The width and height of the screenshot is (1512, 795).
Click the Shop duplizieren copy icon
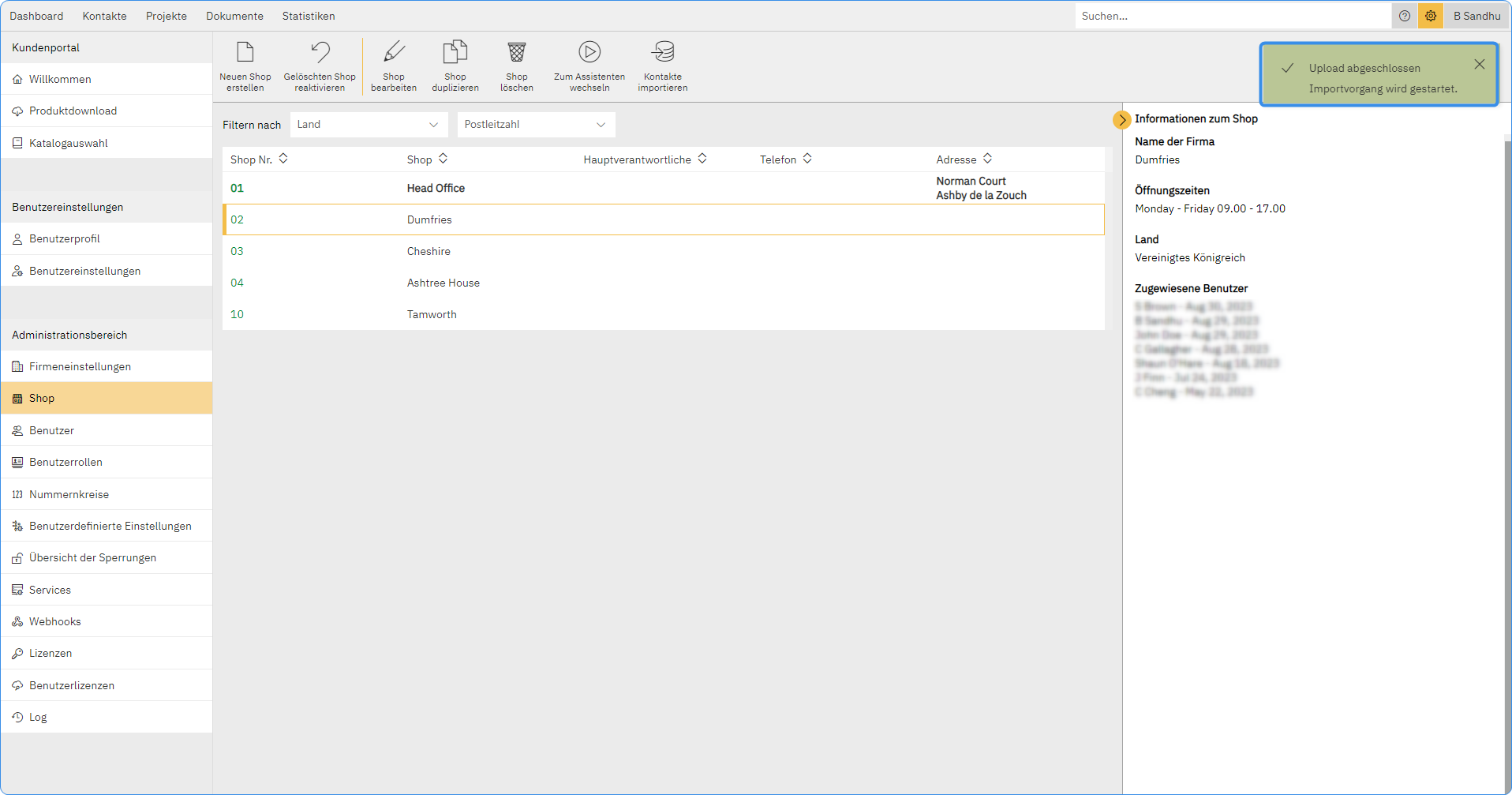point(455,51)
